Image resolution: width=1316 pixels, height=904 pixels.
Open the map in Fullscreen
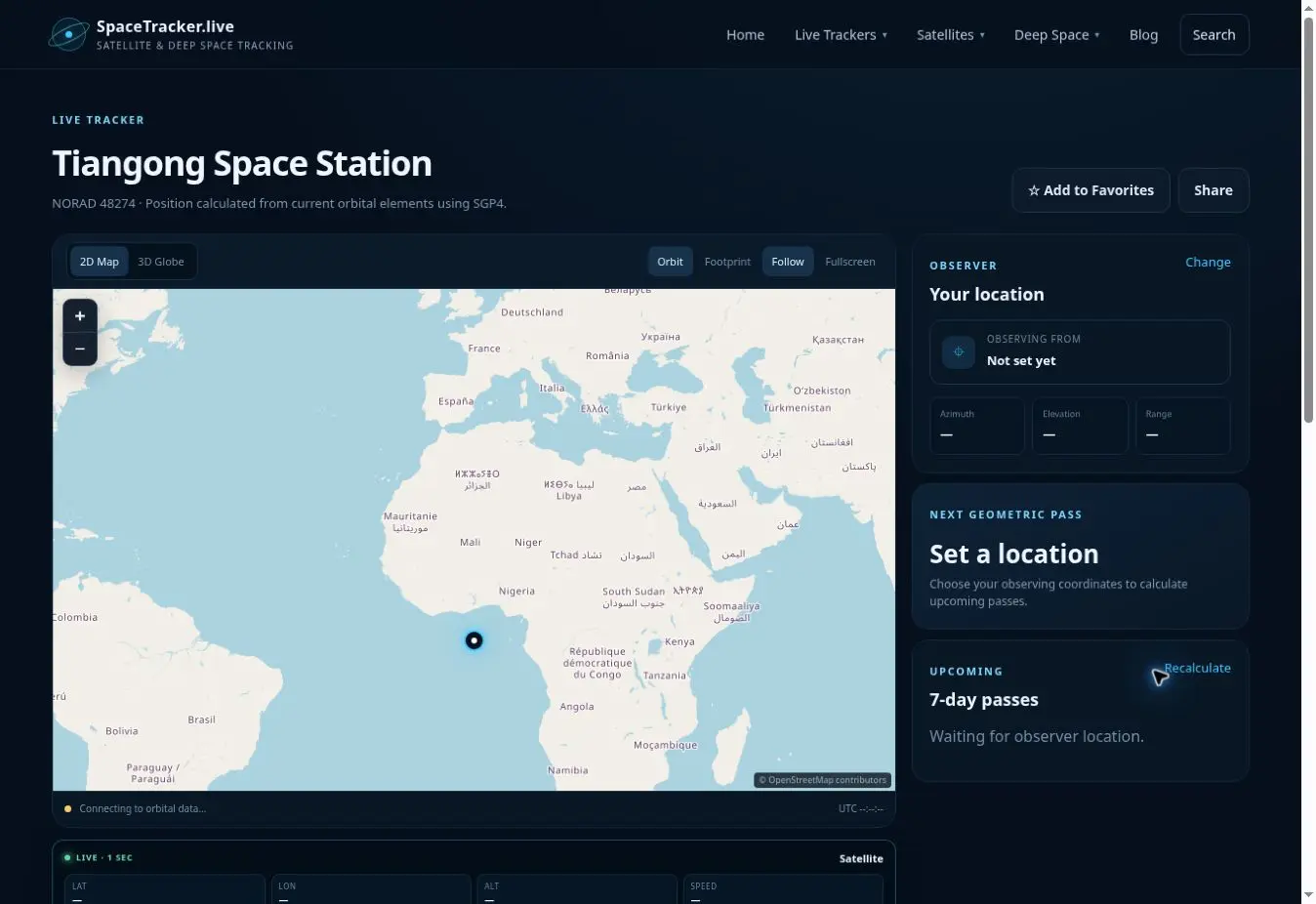[x=850, y=262]
